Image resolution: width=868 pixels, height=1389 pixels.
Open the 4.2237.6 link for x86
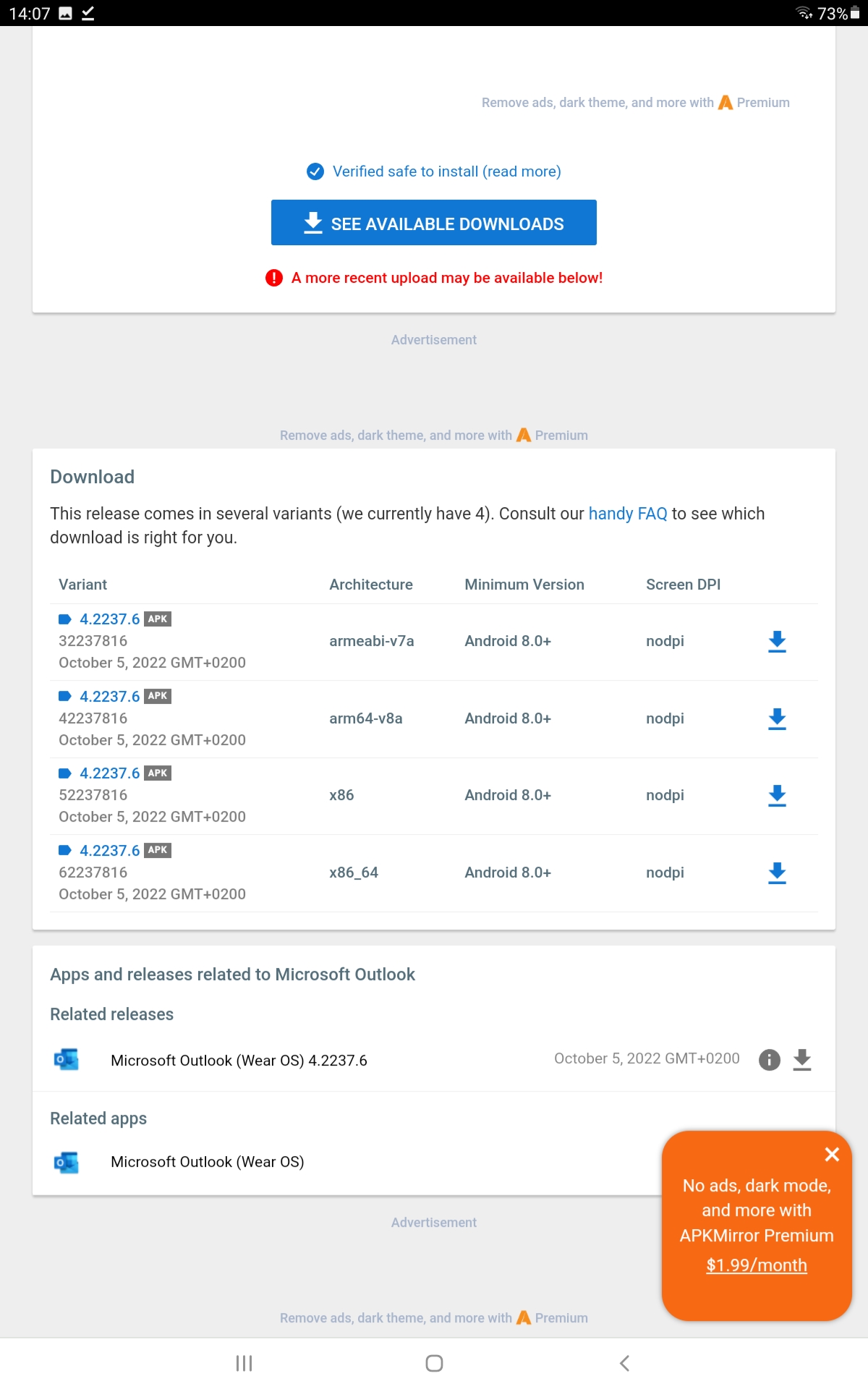click(110, 773)
